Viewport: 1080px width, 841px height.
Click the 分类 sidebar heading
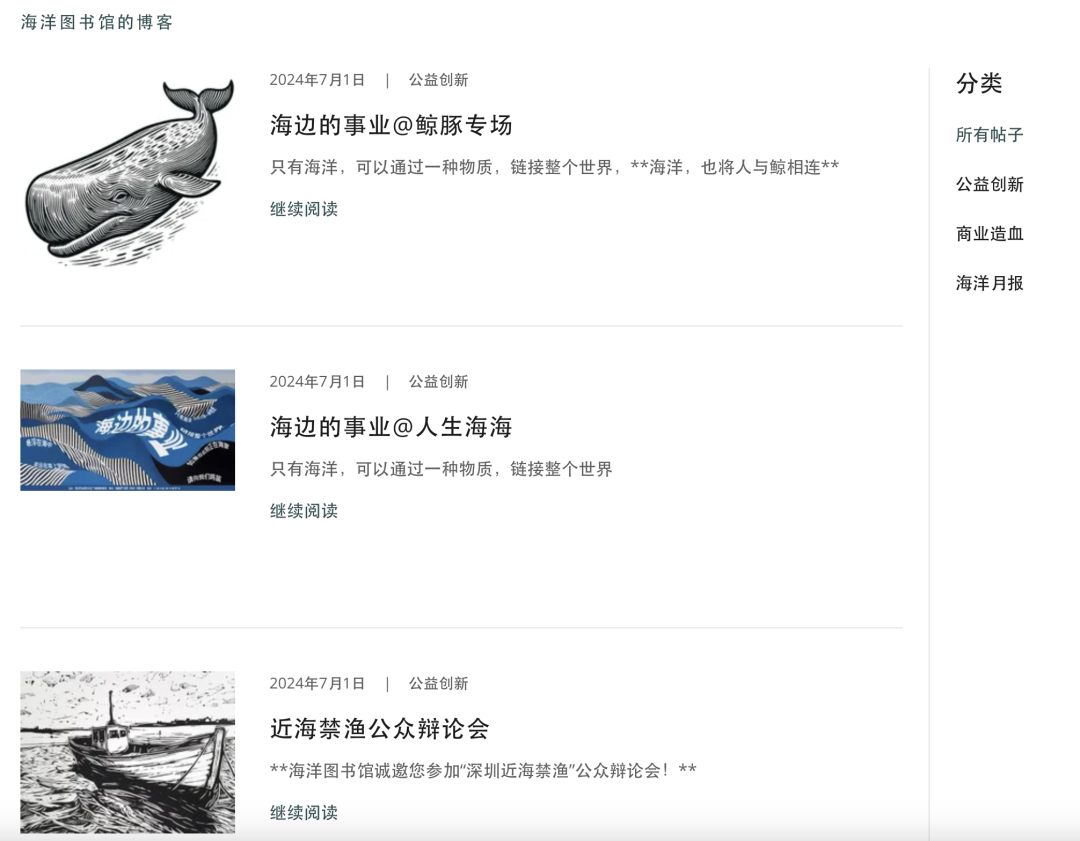click(x=979, y=83)
